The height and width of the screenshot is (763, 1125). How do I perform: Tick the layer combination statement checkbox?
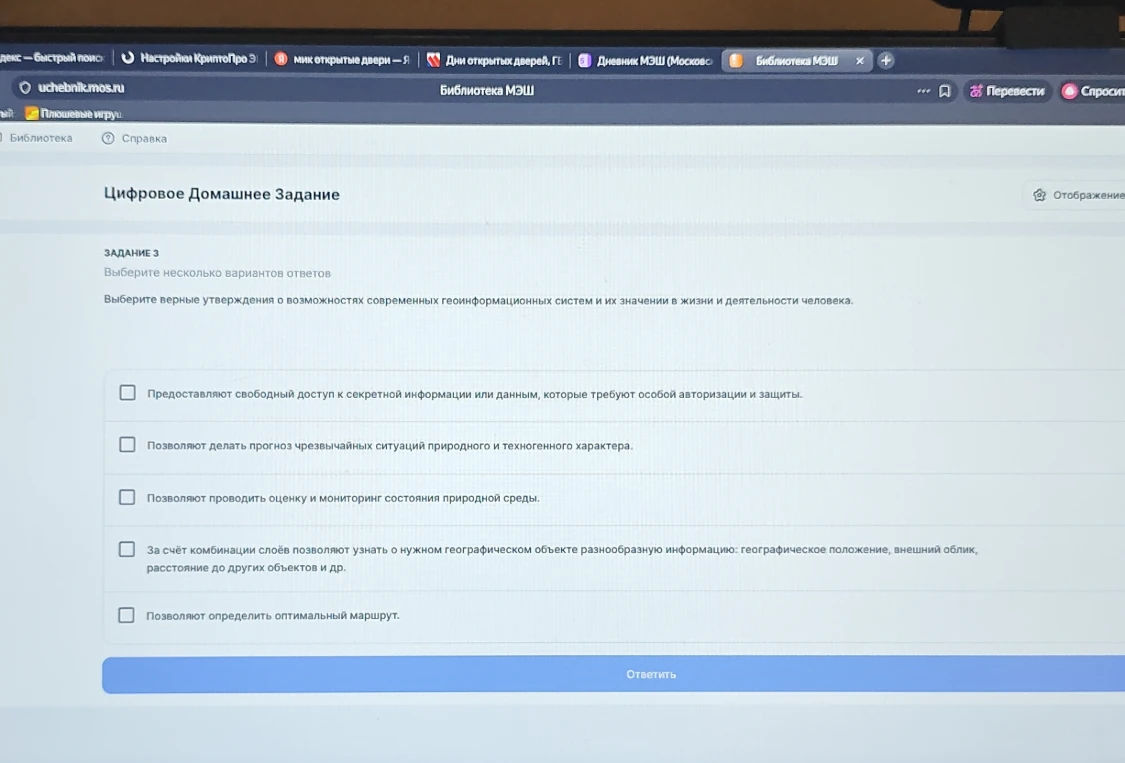tap(126, 549)
